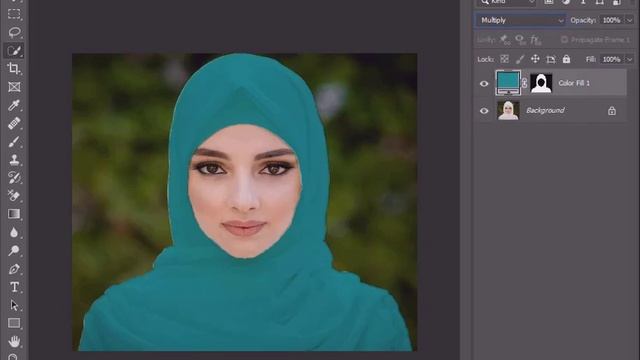Click the Fill label
This screenshot has width=640, height=360.
(591, 60)
